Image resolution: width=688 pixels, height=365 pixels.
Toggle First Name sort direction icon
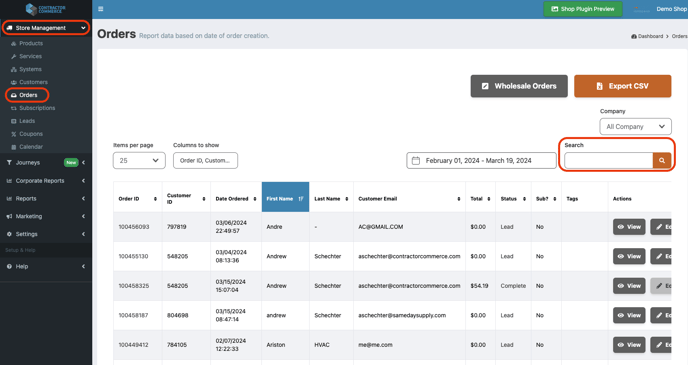pyautogui.click(x=301, y=199)
